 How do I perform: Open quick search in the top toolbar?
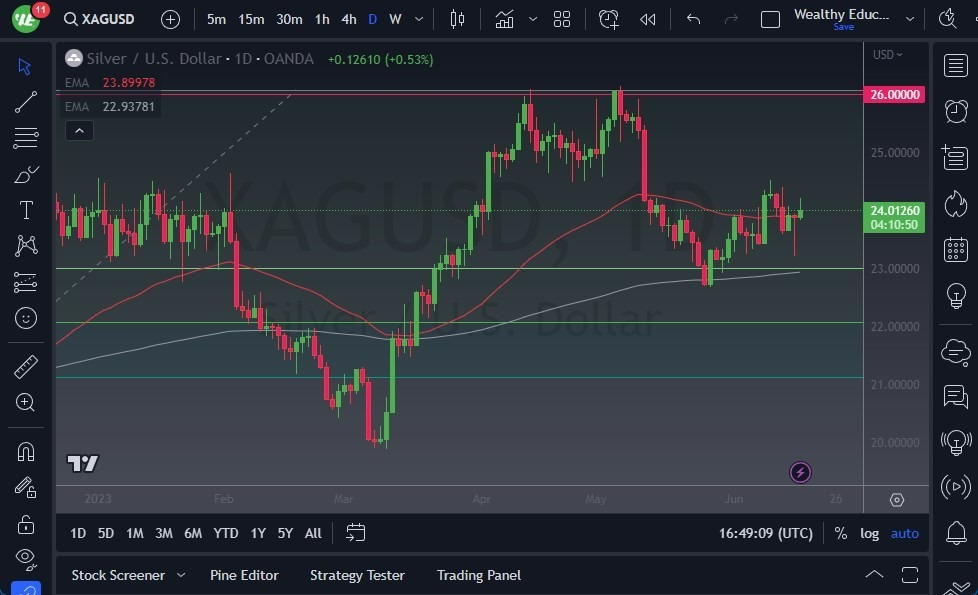pyautogui.click(x=947, y=19)
